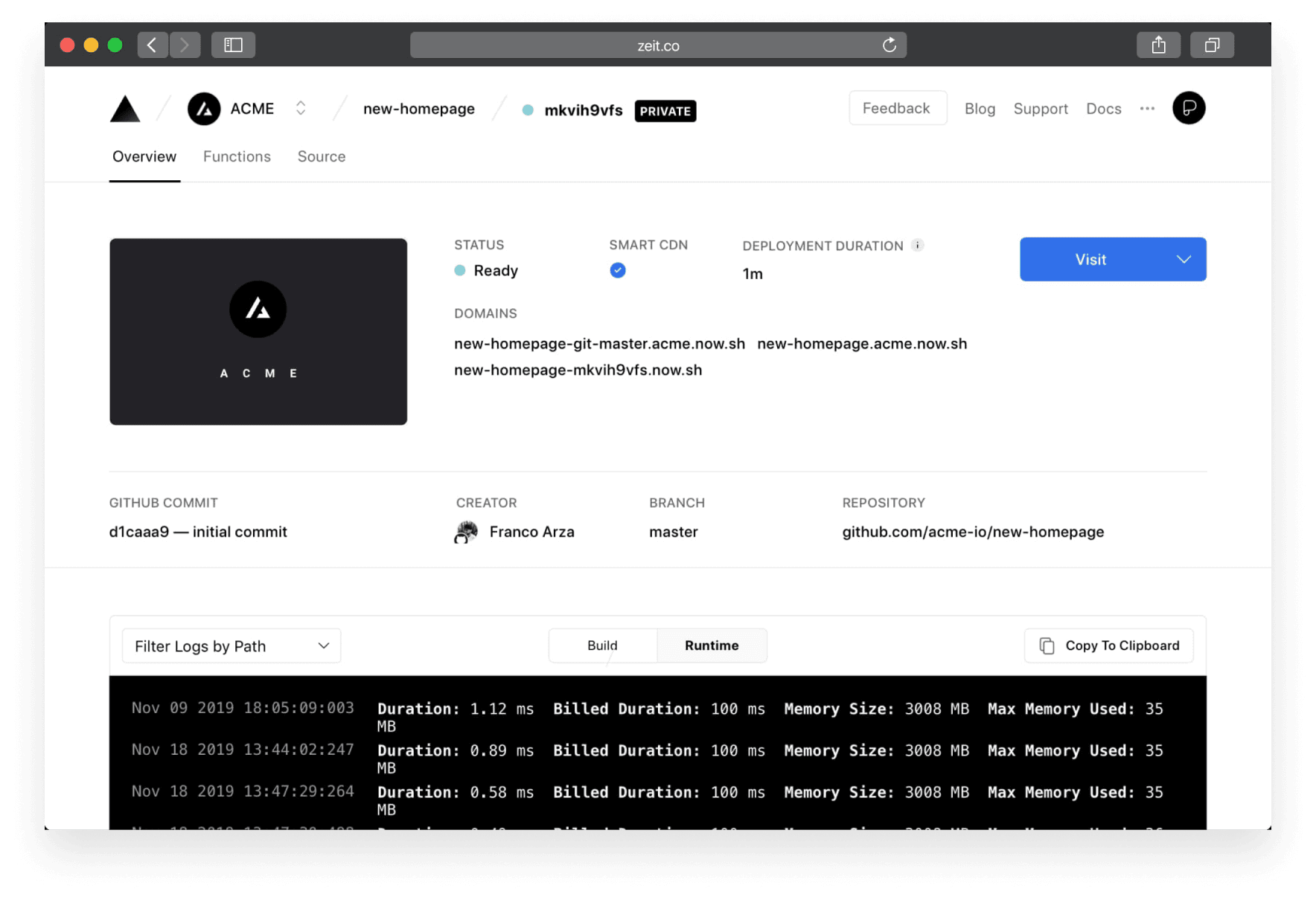Expand the Visit button dropdown arrow
The width and height of the screenshot is (1316, 897).
pyautogui.click(x=1184, y=259)
